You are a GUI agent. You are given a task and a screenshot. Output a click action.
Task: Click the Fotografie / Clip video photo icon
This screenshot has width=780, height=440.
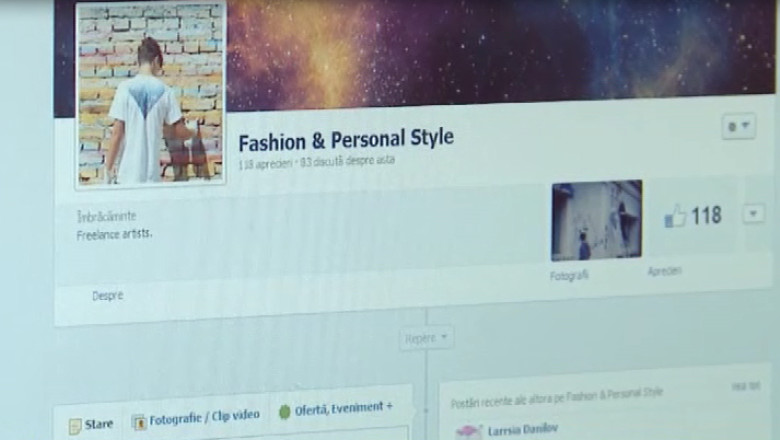pos(139,422)
